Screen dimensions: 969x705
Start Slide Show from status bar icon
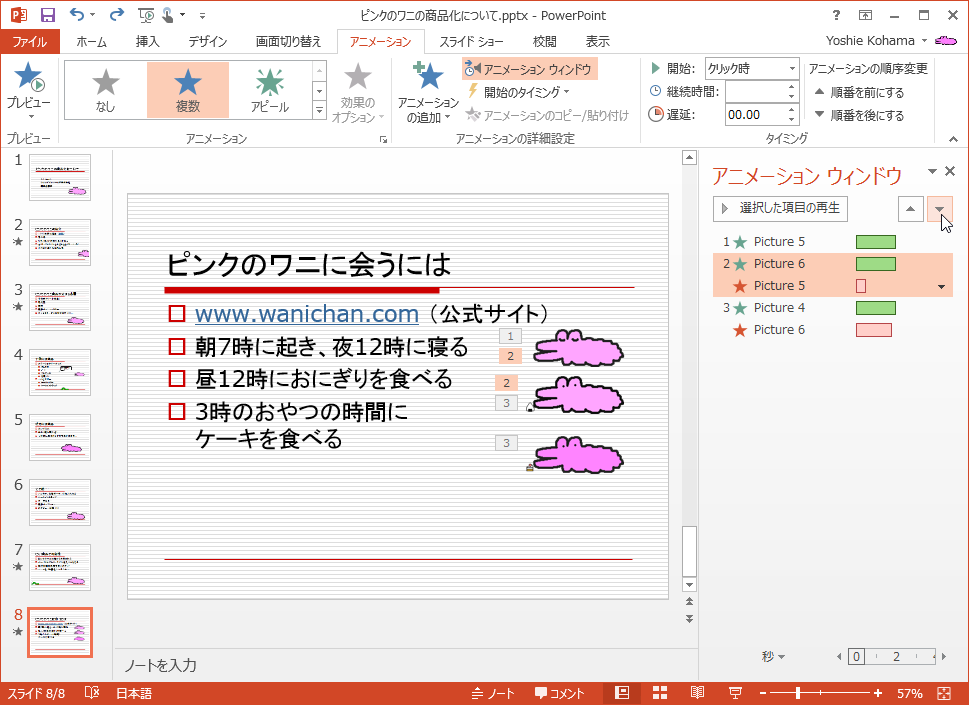click(735, 693)
